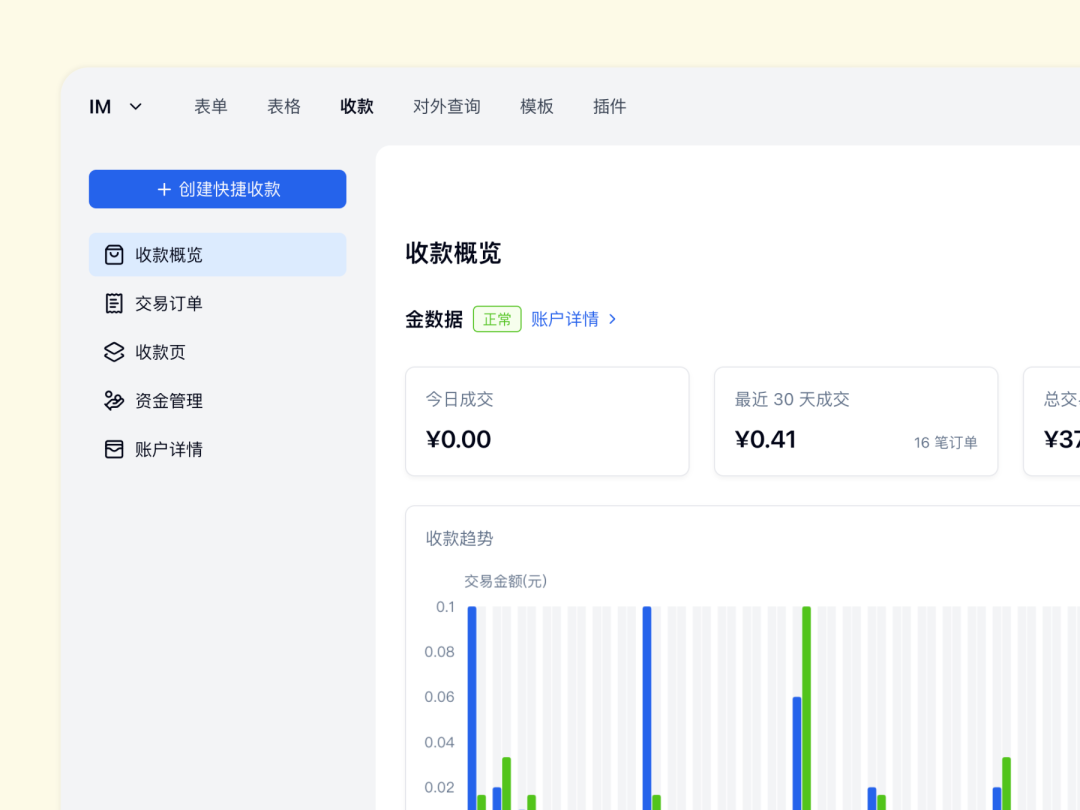Image resolution: width=1080 pixels, height=810 pixels.
Task: Click the ¥0.41 amount
Action: coord(765,439)
